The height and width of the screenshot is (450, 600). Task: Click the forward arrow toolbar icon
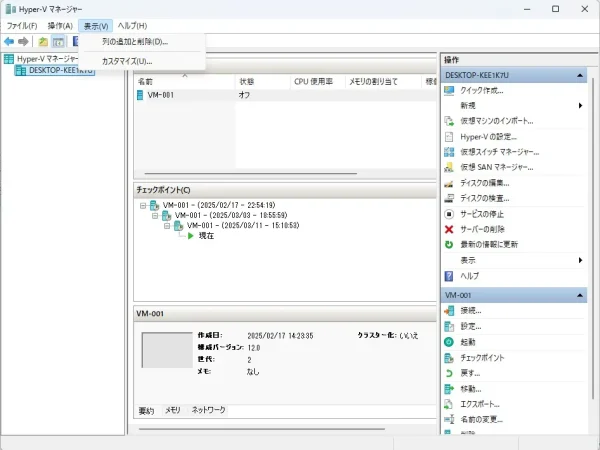tap(23, 41)
